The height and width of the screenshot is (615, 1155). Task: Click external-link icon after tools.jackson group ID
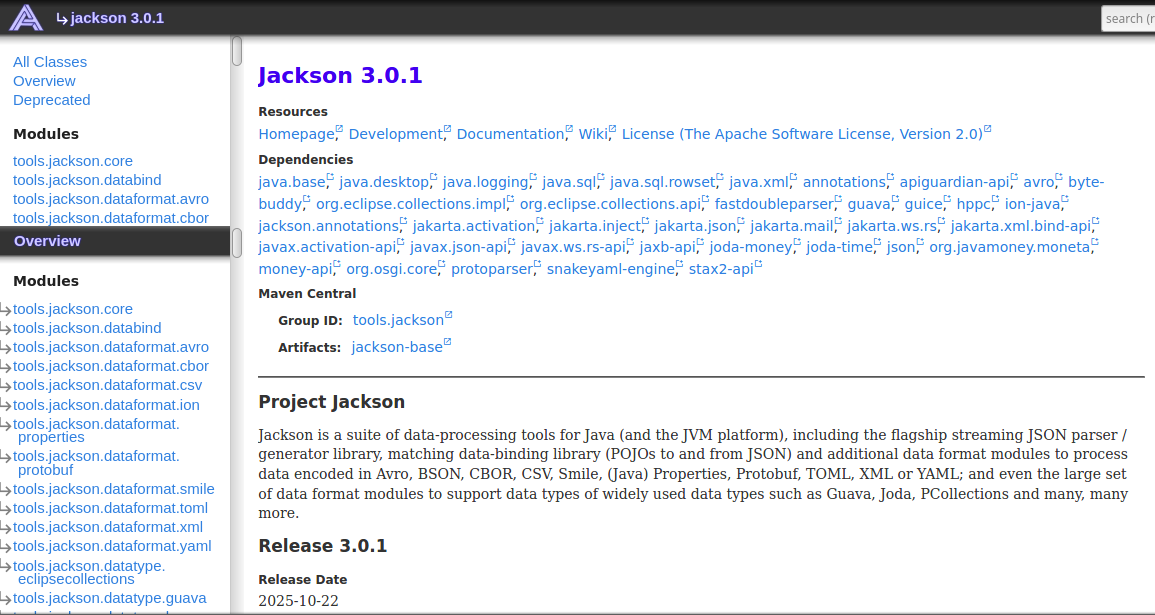coord(449,315)
